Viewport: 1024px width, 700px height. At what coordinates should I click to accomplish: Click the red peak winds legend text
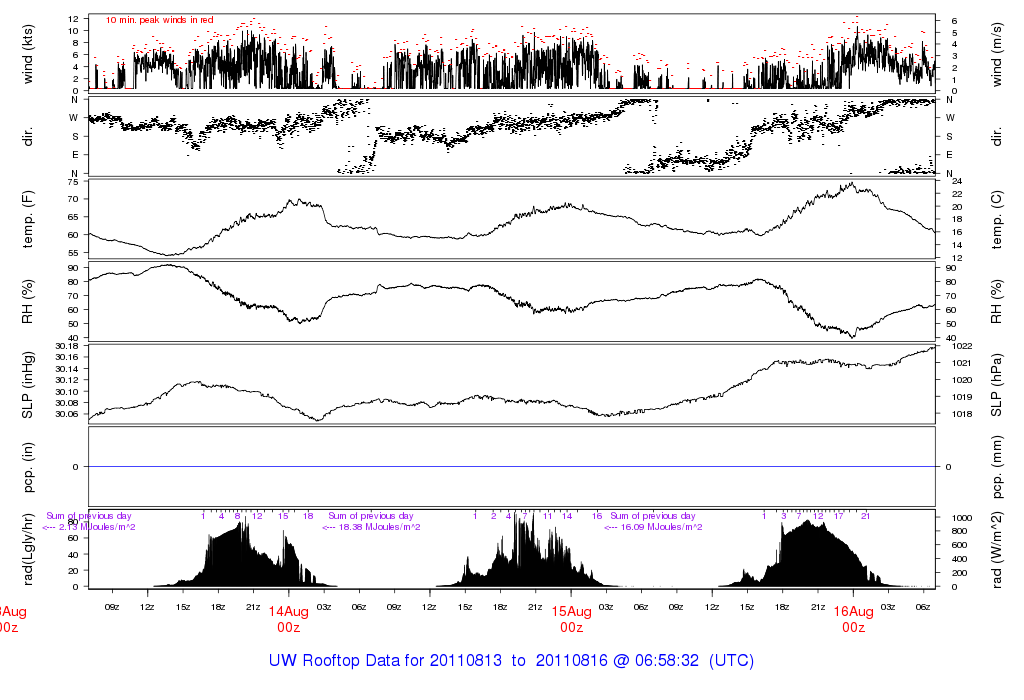(159, 20)
